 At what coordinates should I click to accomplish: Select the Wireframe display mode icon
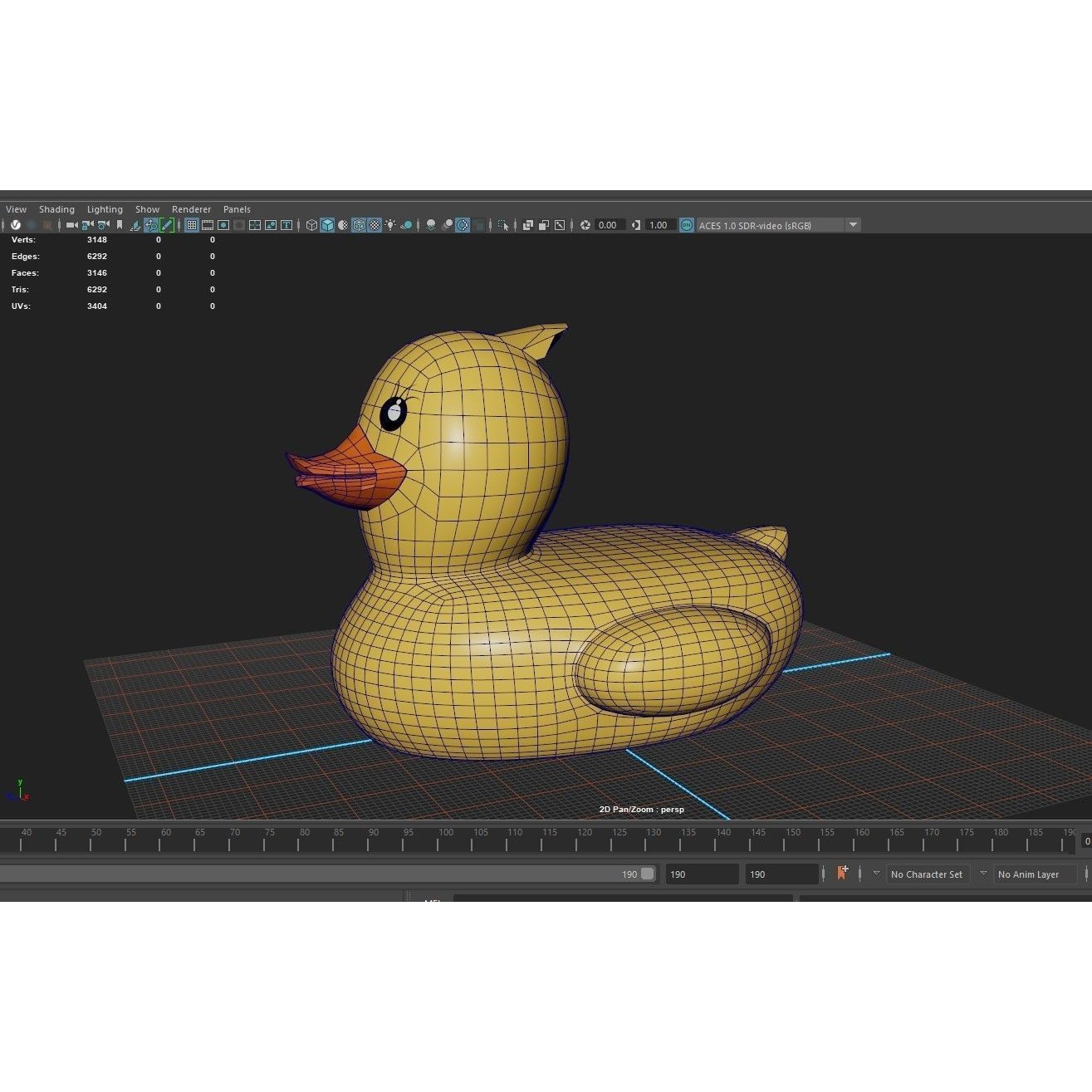[x=312, y=225]
